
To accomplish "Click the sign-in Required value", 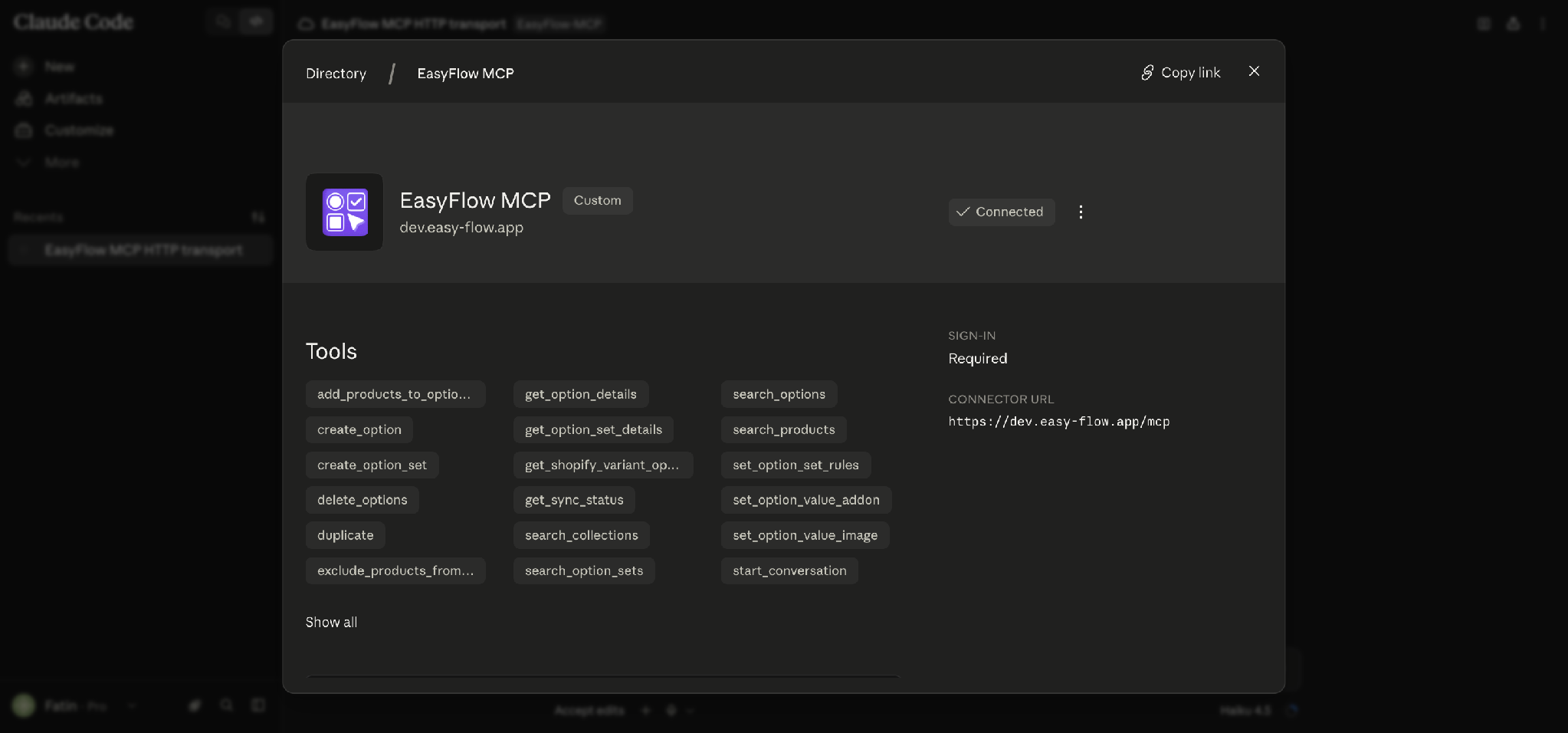I will [978, 359].
